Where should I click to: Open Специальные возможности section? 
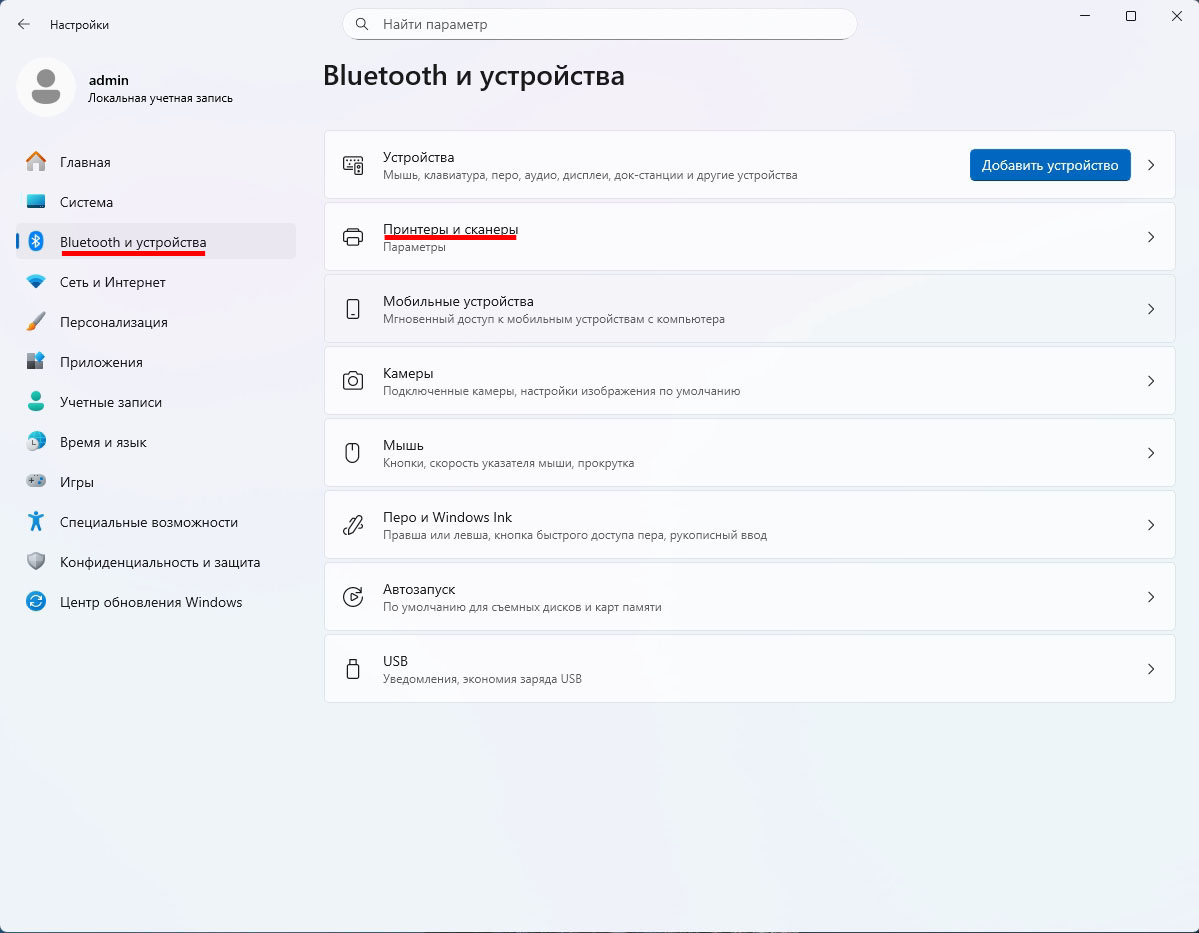pyautogui.click(x=156, y=522)
